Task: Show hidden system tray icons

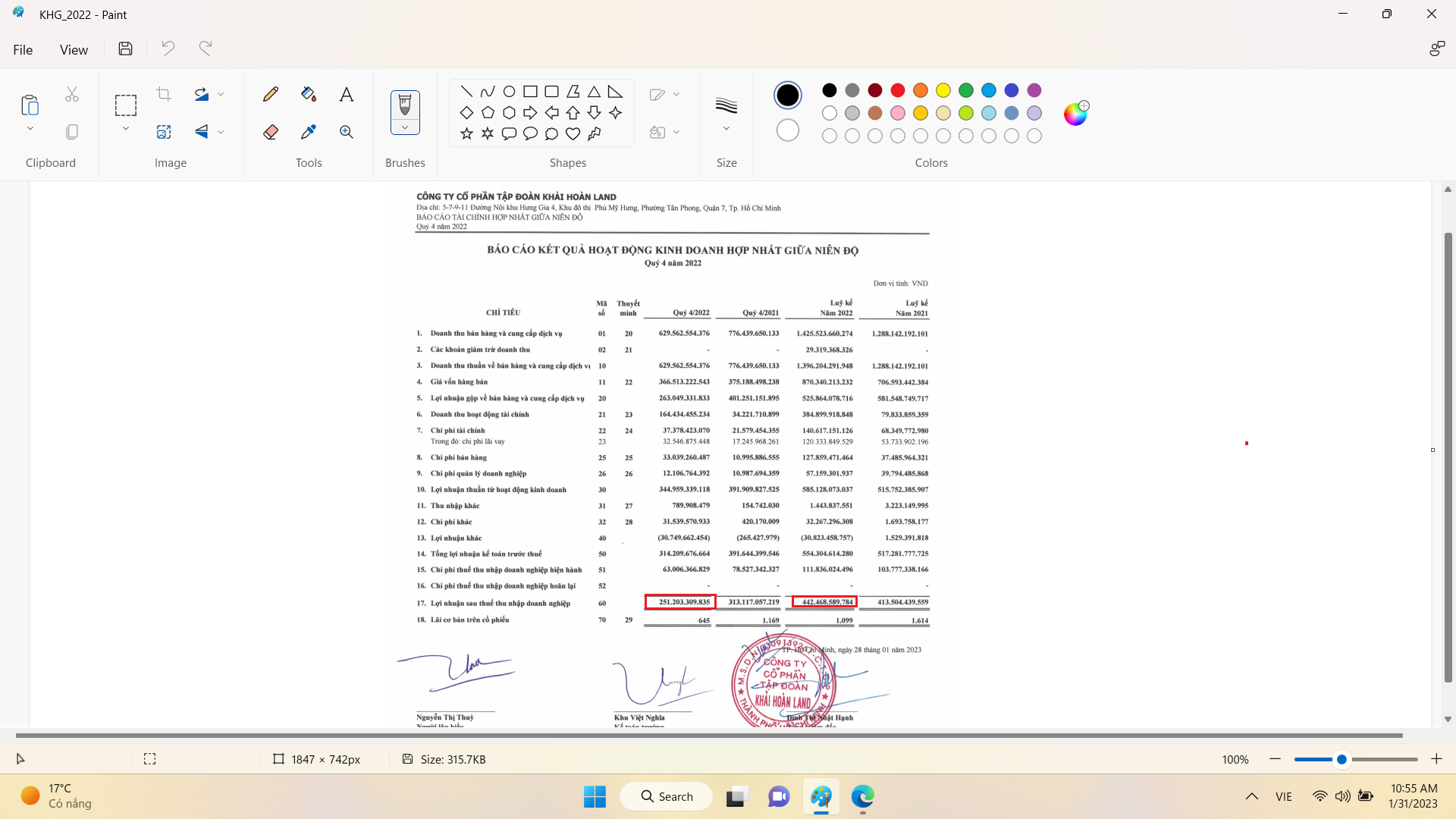Action: pos(1252,796)
